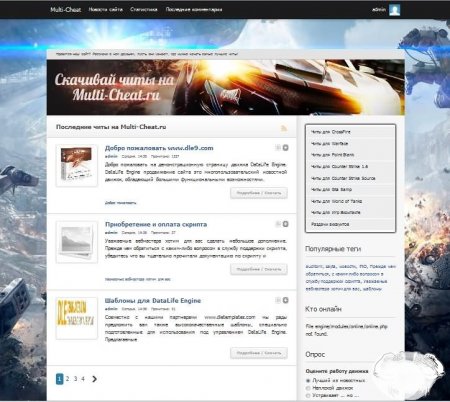The image size is (450, 402).
Task: Go to page 4
Action: (x=83, y=379)
